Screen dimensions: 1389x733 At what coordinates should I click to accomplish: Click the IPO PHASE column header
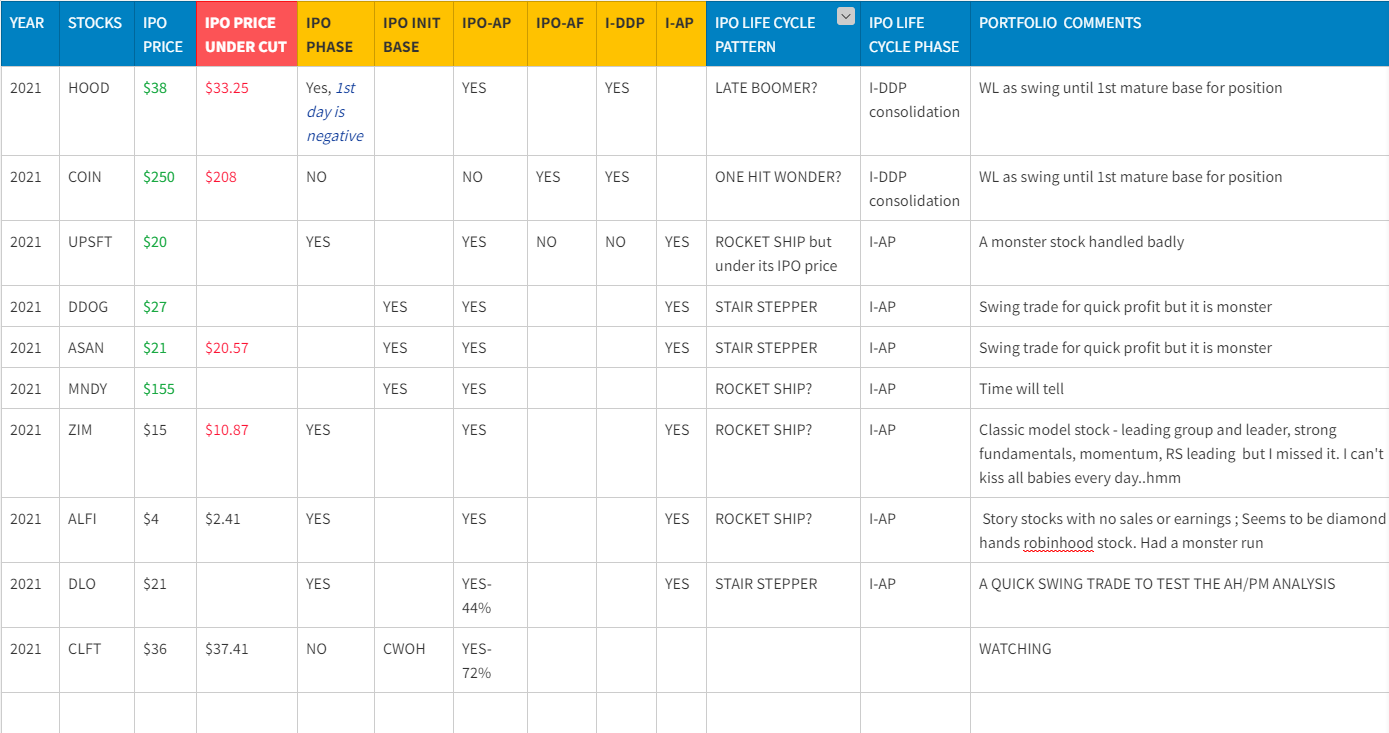click(x=335, y=34)
